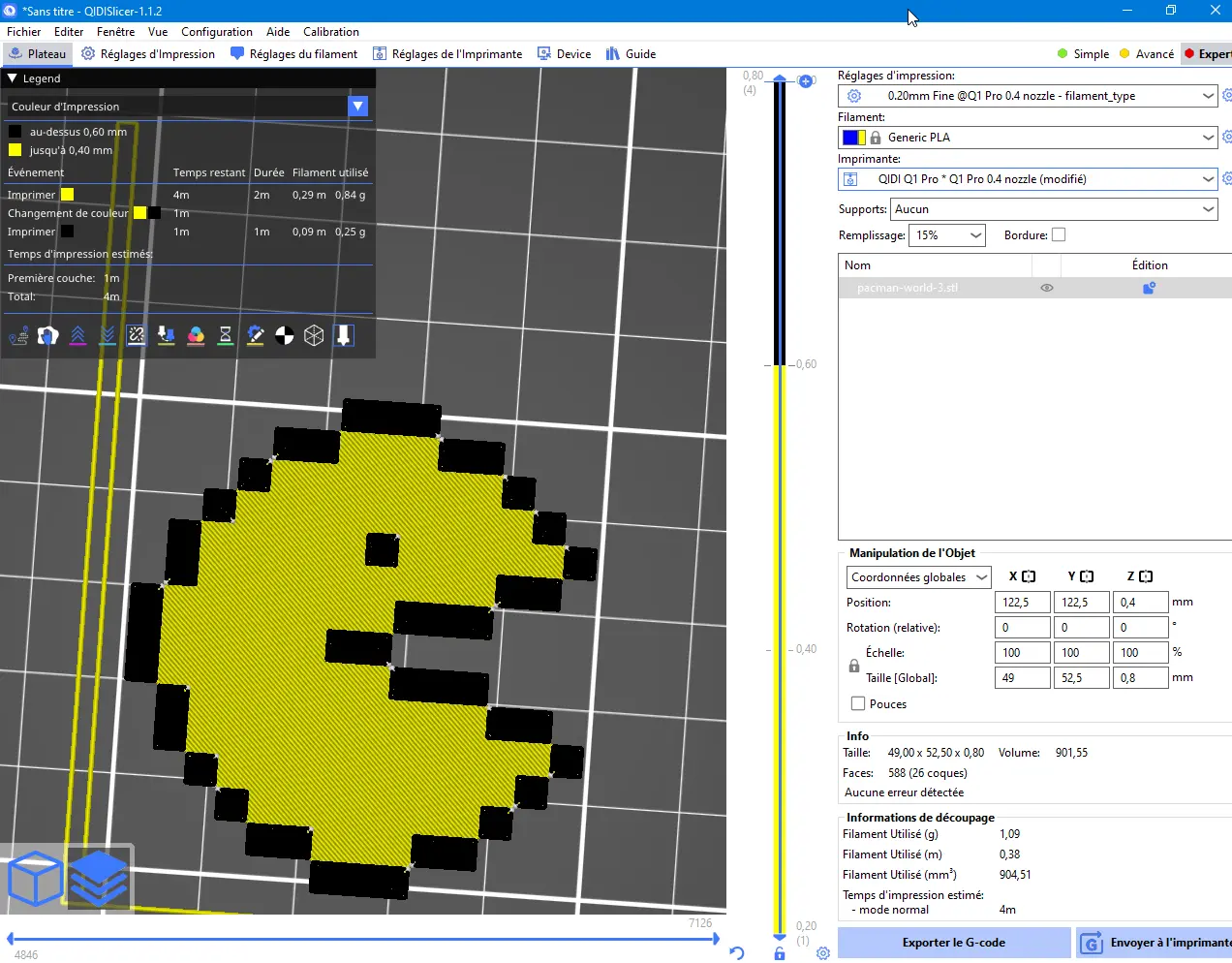Open the Vue menu
1232x963 pixels.
coord(158,32)
